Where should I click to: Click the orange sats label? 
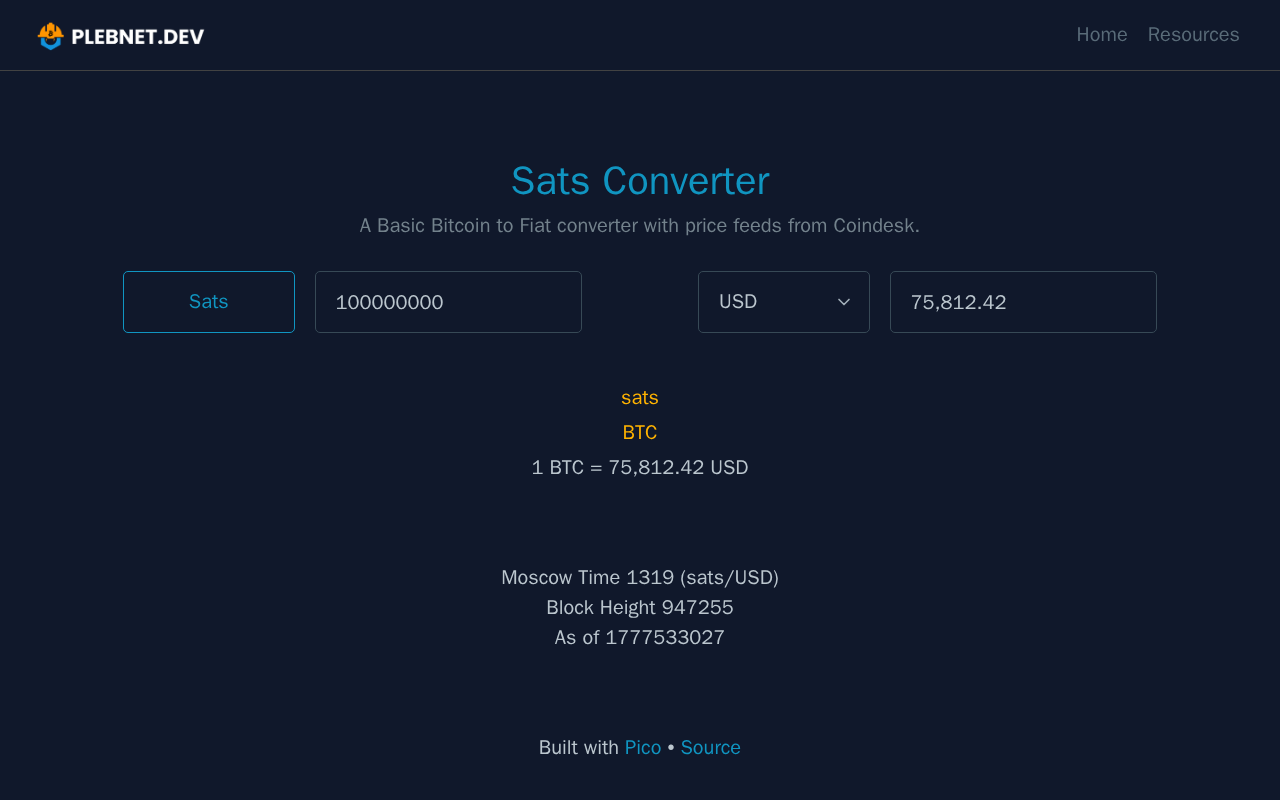tap(640, 398)
